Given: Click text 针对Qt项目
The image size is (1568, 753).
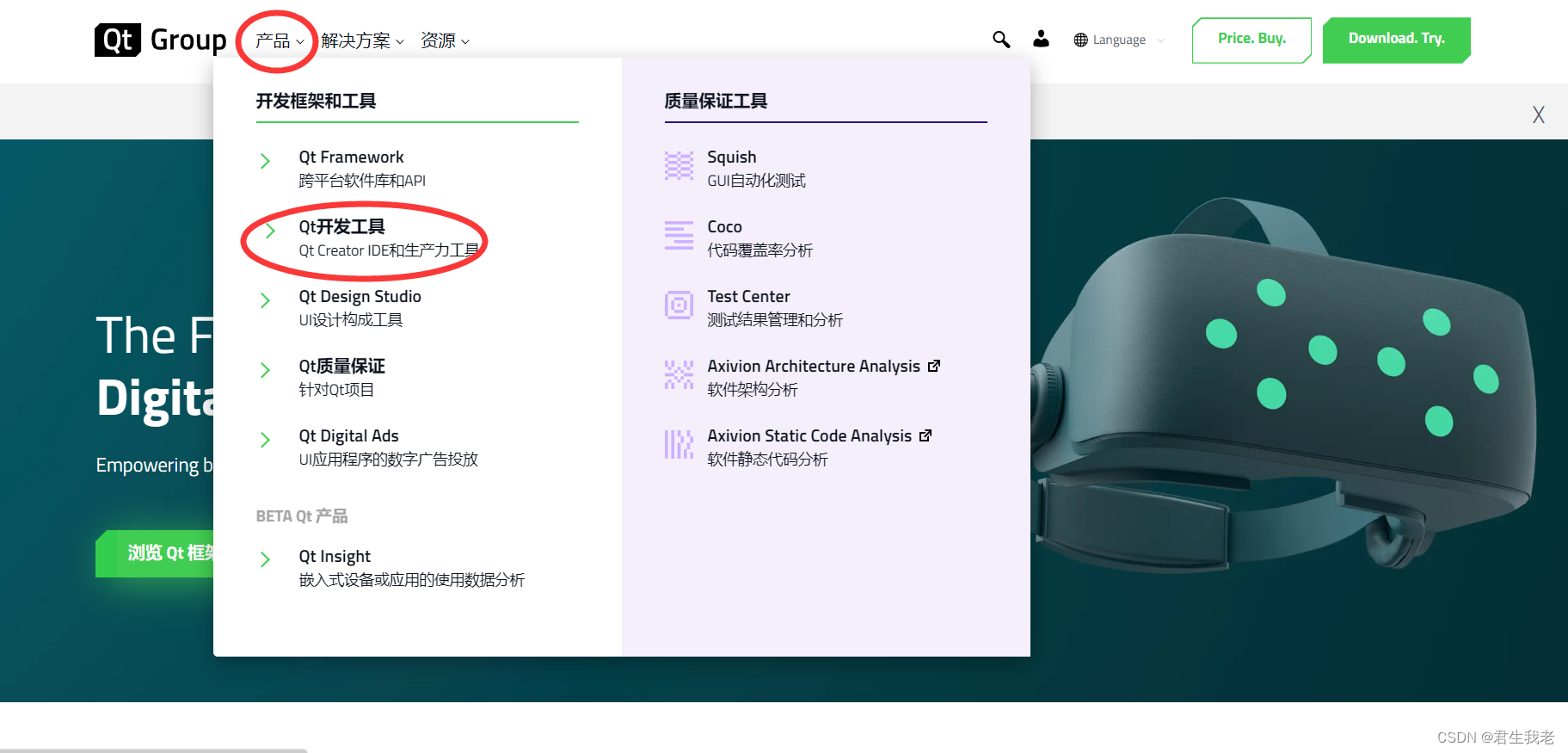Looking at the screenshot, I should (x=336, y=390).
